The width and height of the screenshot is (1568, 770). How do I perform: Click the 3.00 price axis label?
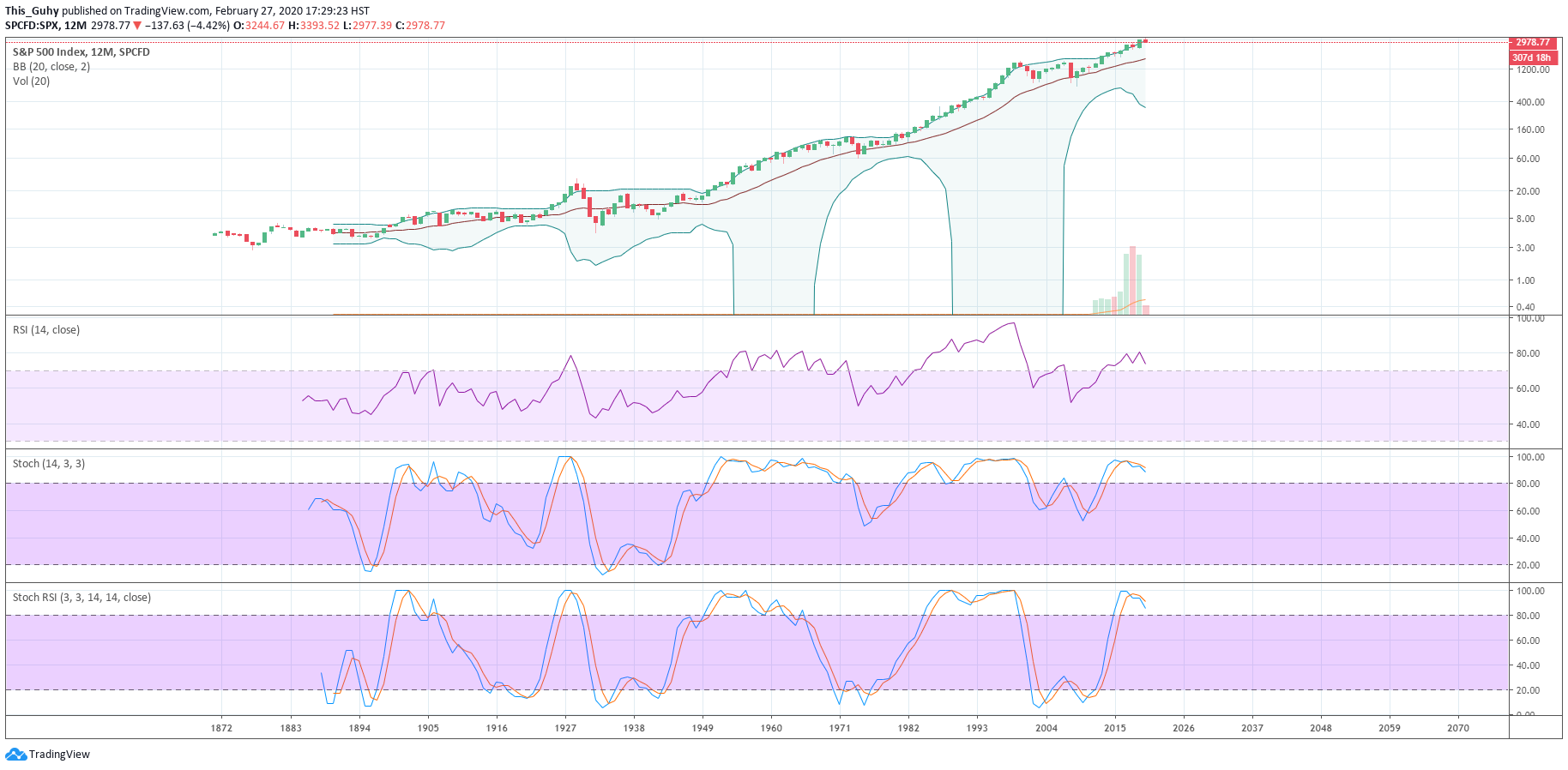pos(1526,249)
